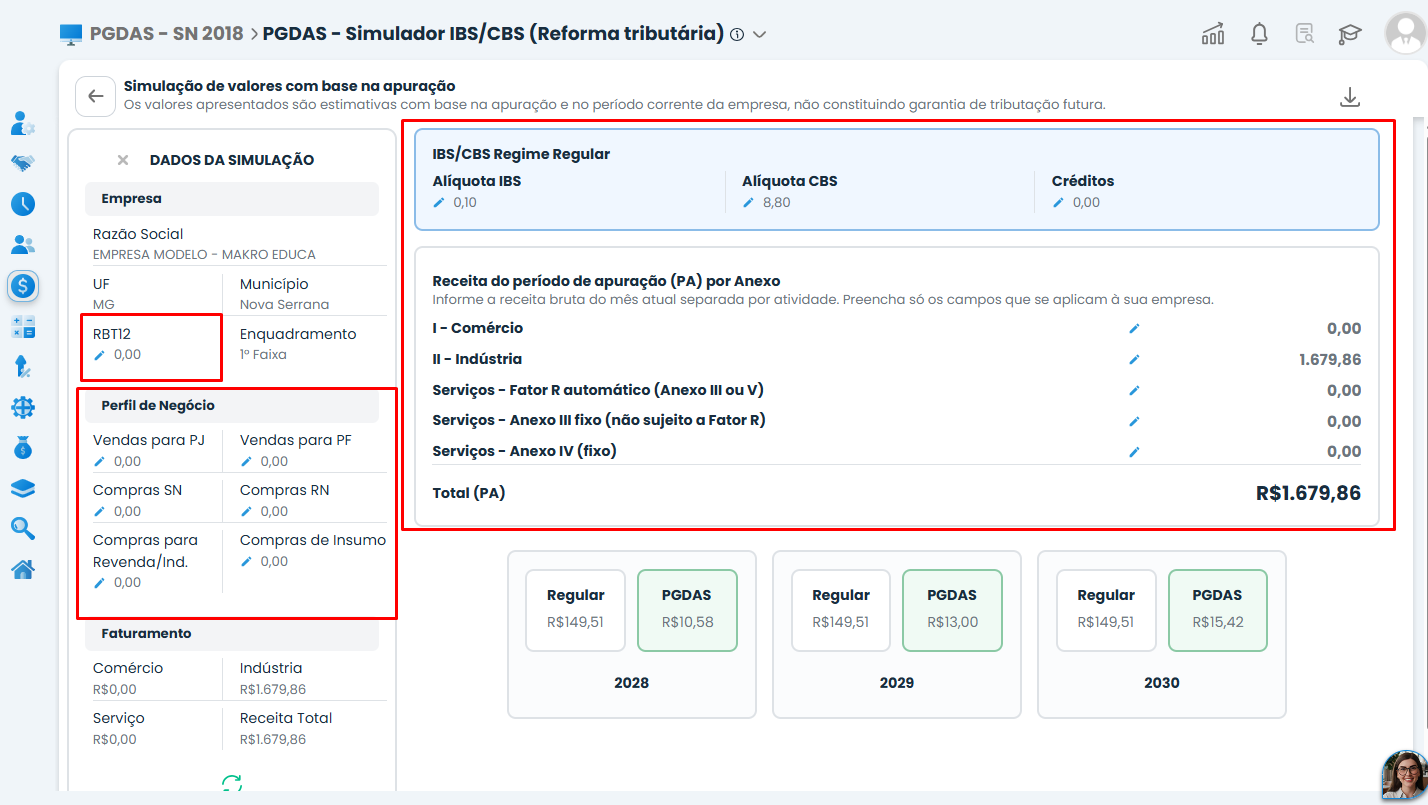
Task: Open the user settings sidebar icon
Action: (x=23, y=123)
